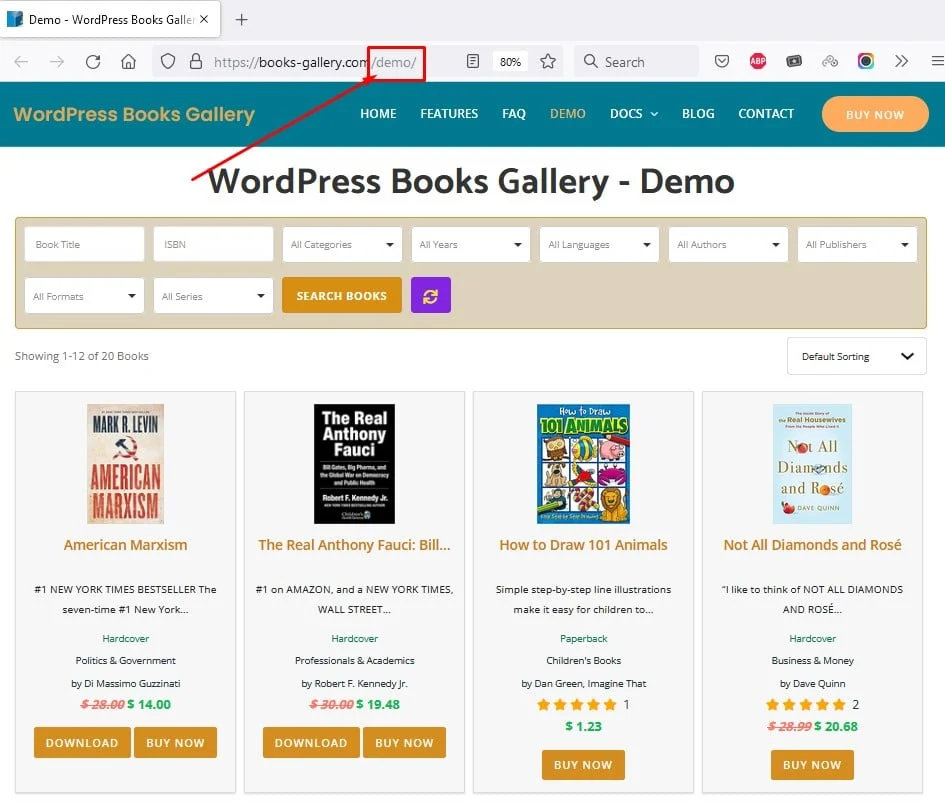Click the 80% zoom level indicator
Viewport: 945px width, 801px height.
click(510, 61)
